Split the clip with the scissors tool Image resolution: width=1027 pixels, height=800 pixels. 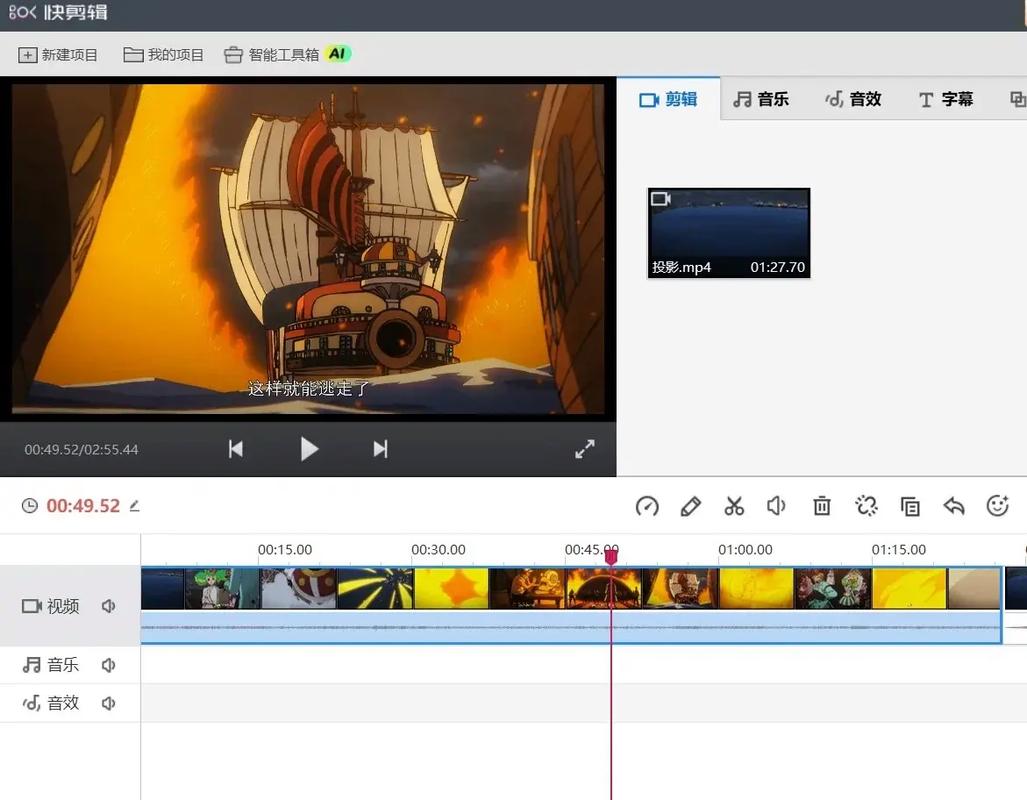tap(734, 506)
